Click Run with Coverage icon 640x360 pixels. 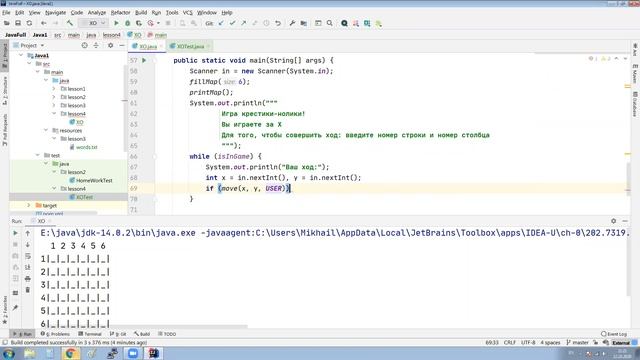[x=139, y=23]
